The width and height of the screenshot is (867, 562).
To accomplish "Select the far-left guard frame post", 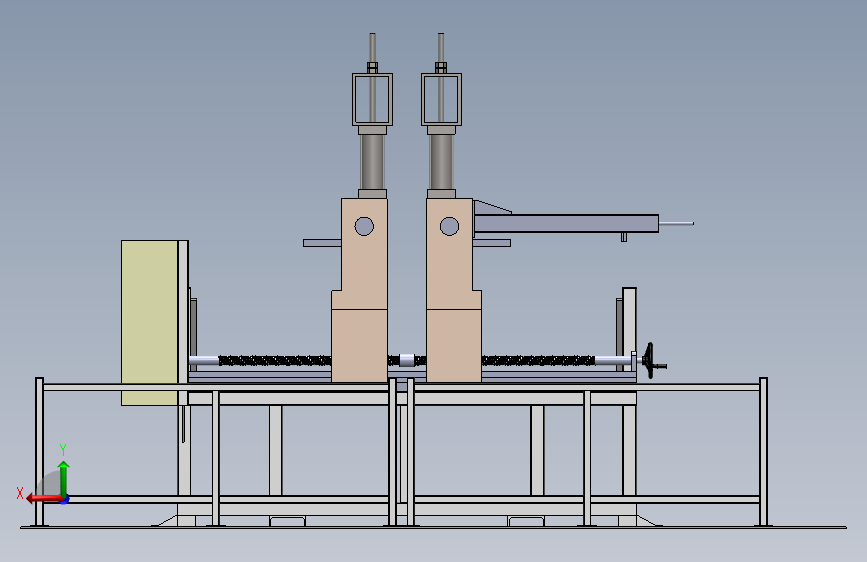I will (39, 451).
